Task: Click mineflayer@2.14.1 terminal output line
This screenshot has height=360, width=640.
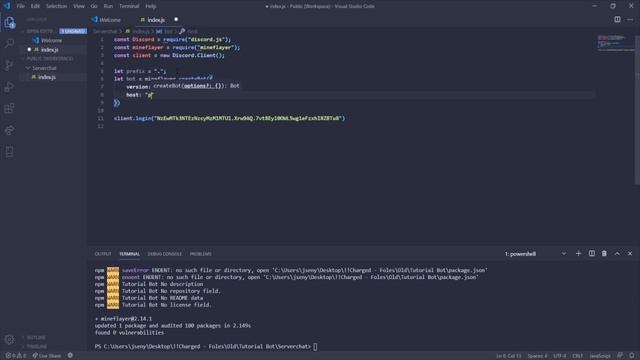Action: pyautogui.click(x=123, y=319)
